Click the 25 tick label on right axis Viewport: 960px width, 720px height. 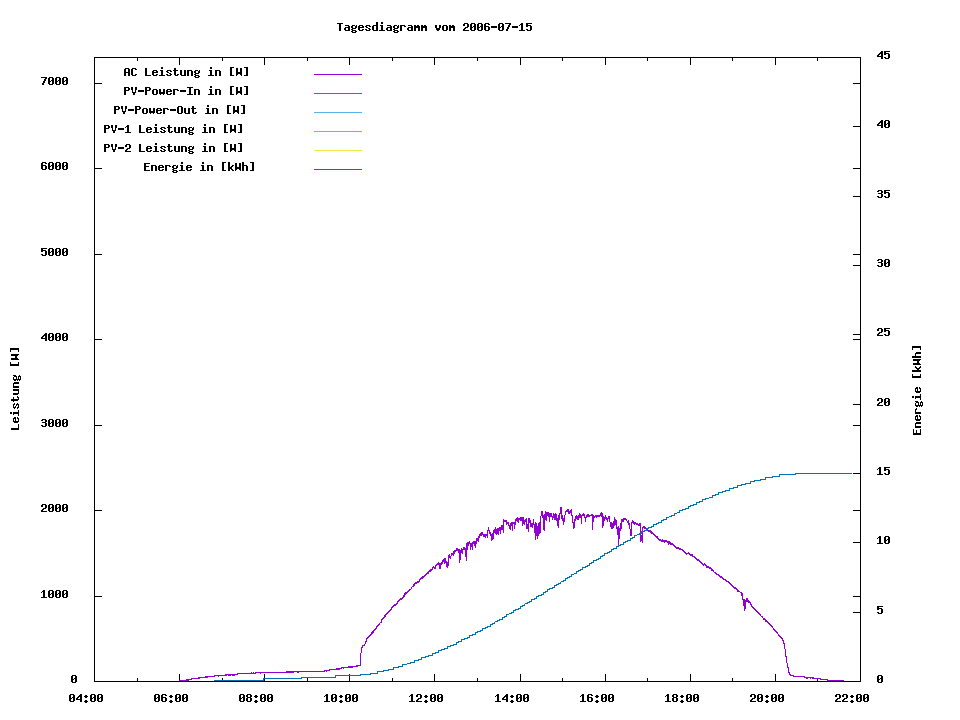click(883, 333)
